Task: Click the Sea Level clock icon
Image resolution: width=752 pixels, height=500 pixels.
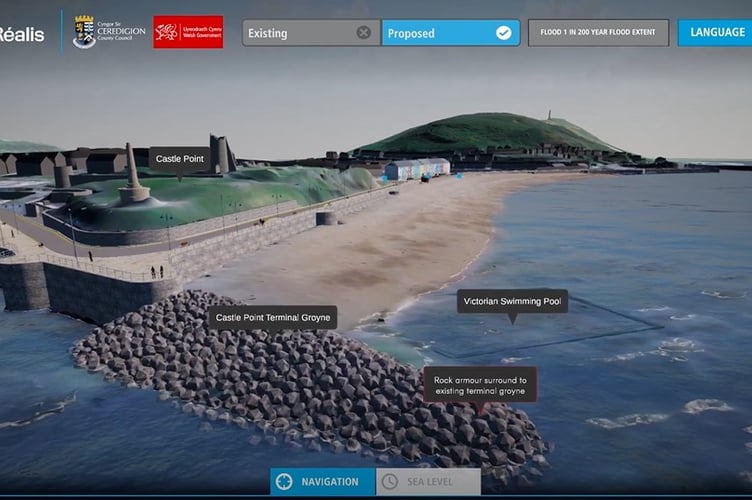Action: 390,481
